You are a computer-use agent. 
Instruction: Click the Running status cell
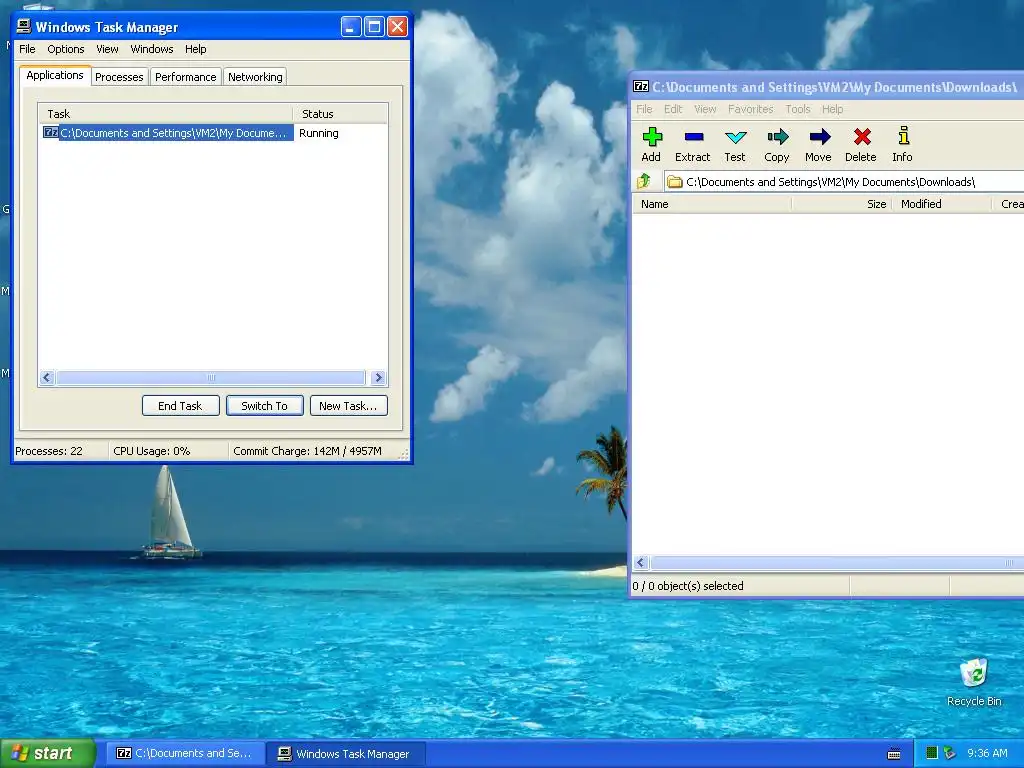(x=319, y=133)
